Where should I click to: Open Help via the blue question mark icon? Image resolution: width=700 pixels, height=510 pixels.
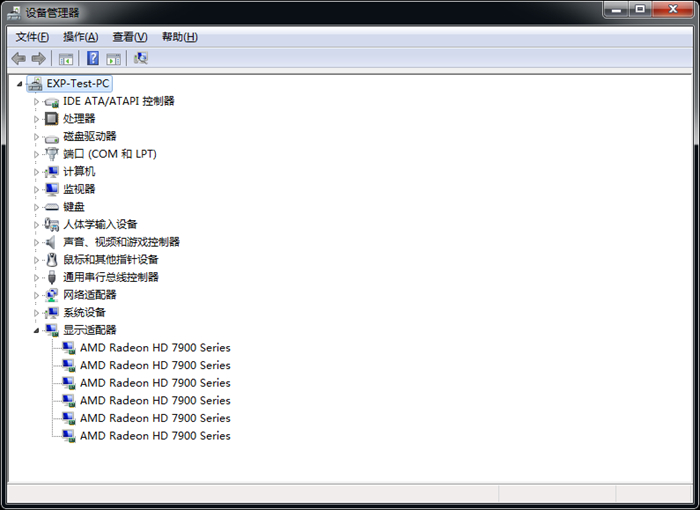93,59
